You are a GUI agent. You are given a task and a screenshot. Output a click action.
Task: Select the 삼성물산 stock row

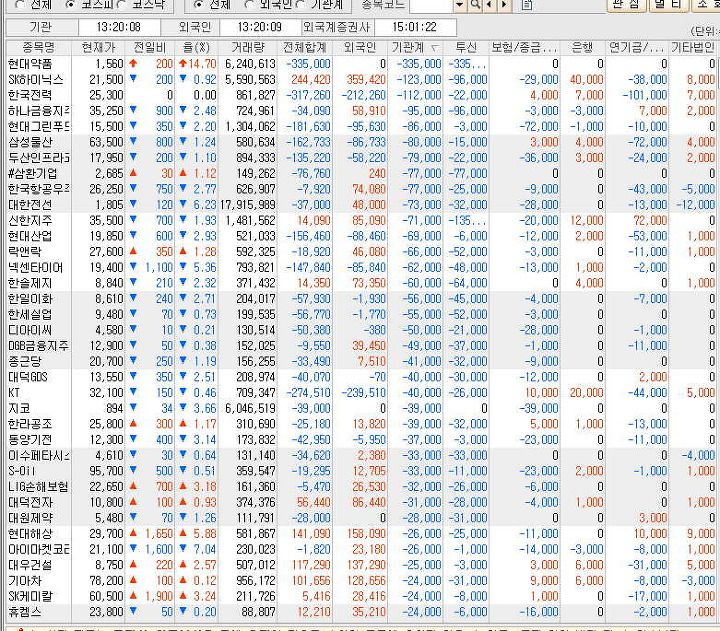coord(360,142)
